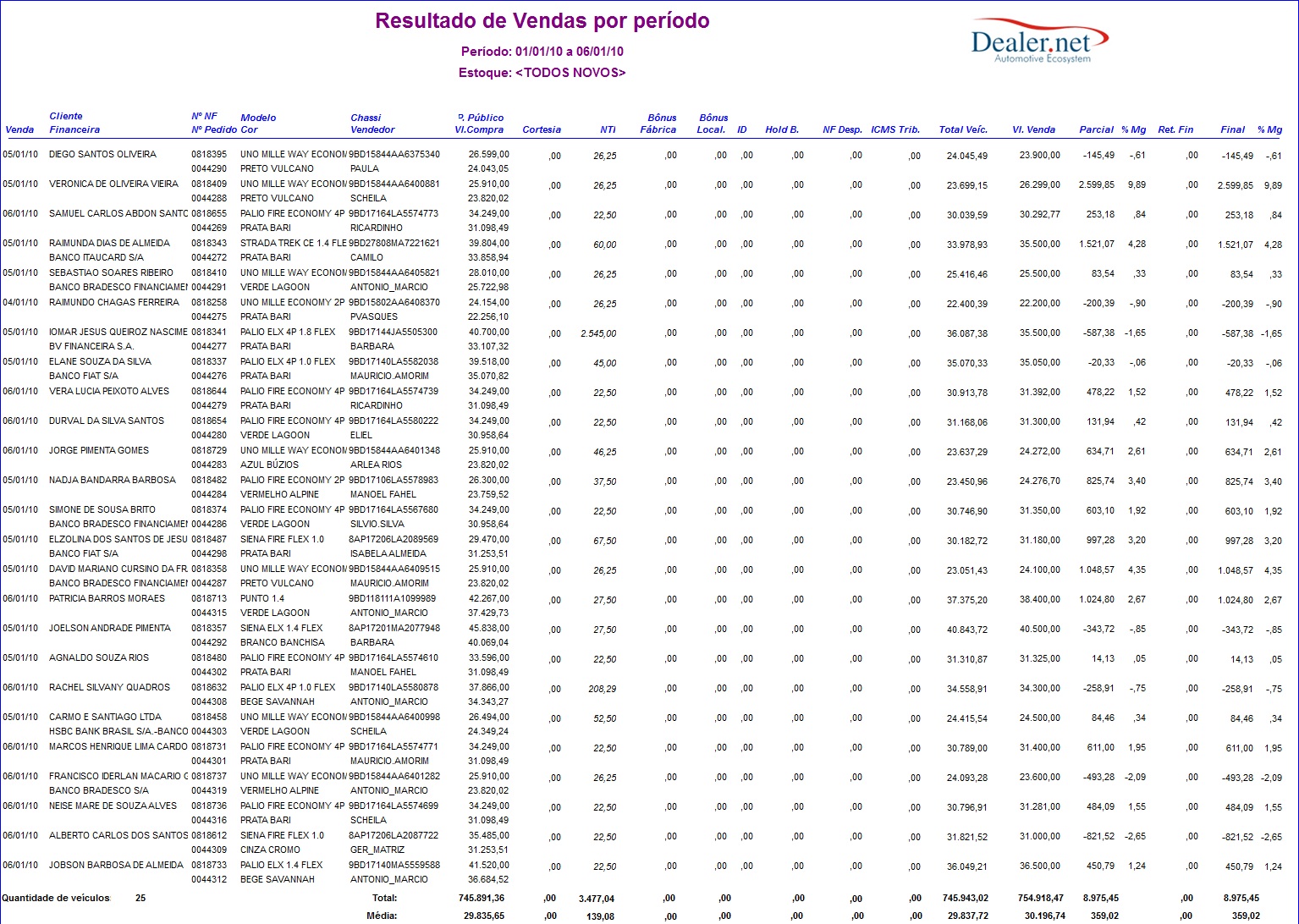Screen dimensions: 1299x924
Task: Click the Total Veíc. column header
Action: click(963, 130)
